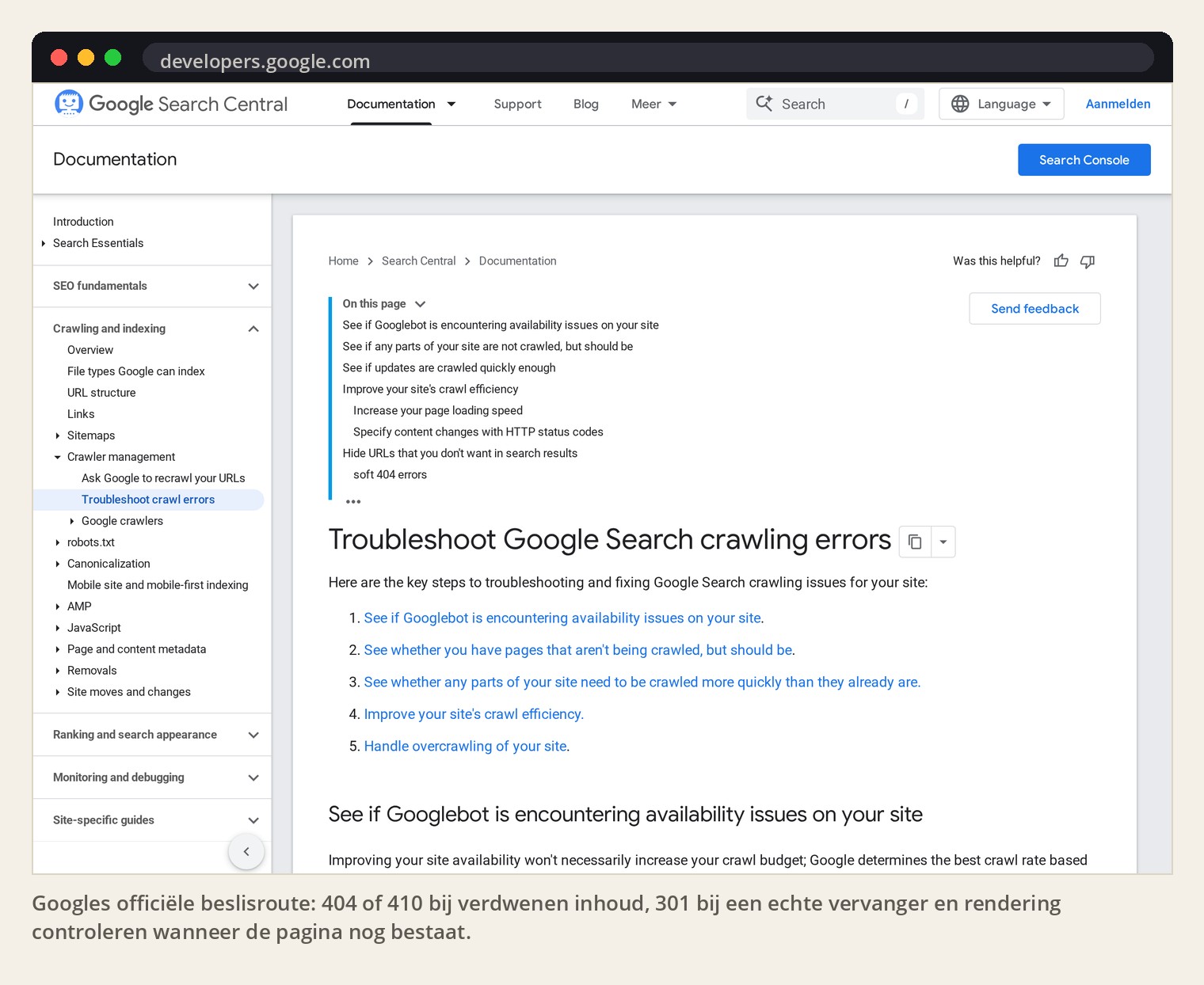1204x985 pixels.
Task: Focus the Search input field
Action: 835,104
